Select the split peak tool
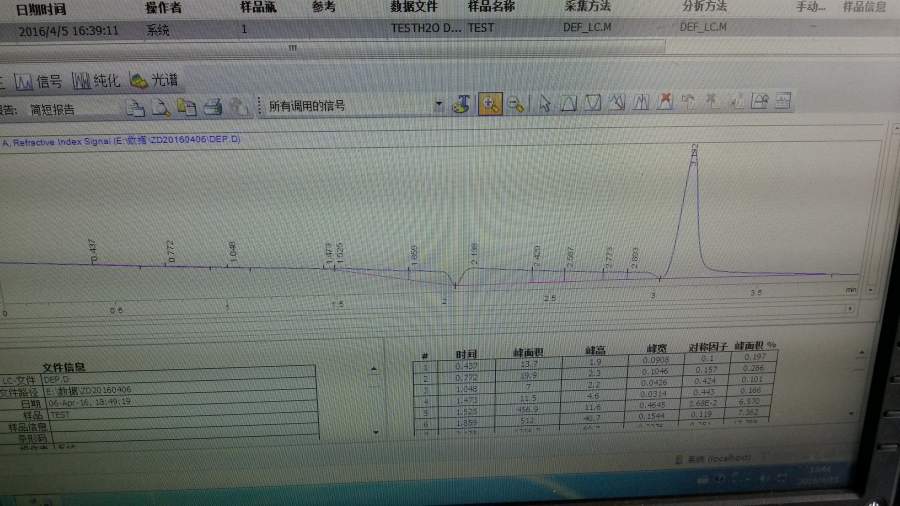Viewport: 900px width, 506px height. coord(641,102)
